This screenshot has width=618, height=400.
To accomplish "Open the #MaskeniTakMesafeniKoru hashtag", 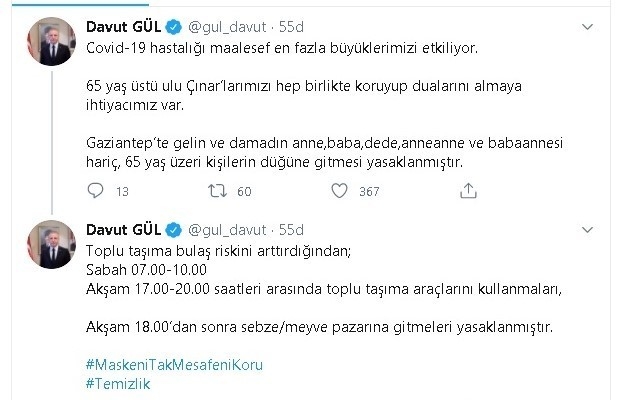I will pyautogui.click(x=175, y=366).
